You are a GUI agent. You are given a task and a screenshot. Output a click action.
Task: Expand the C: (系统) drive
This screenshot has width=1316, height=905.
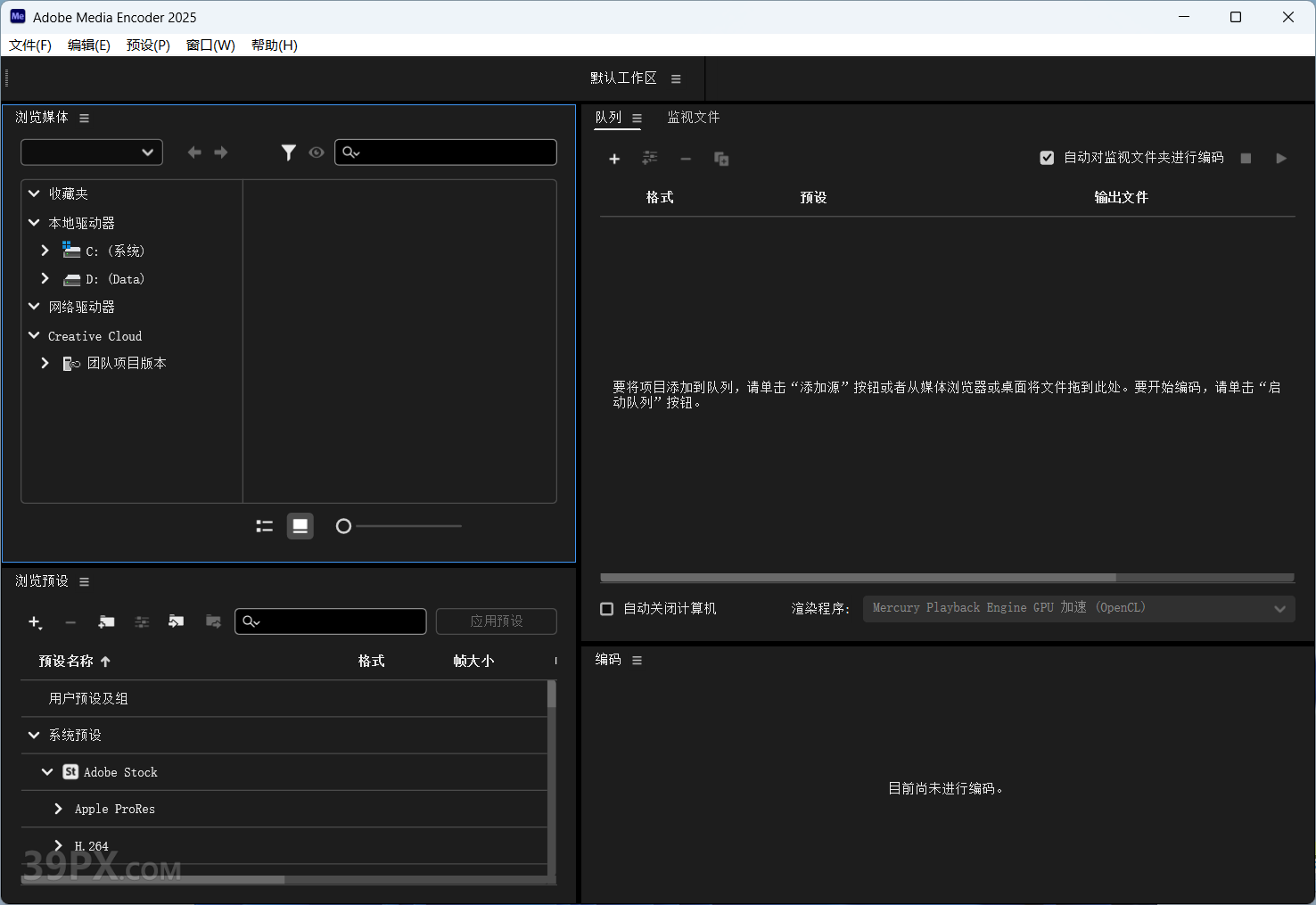[x=45, y=251]
